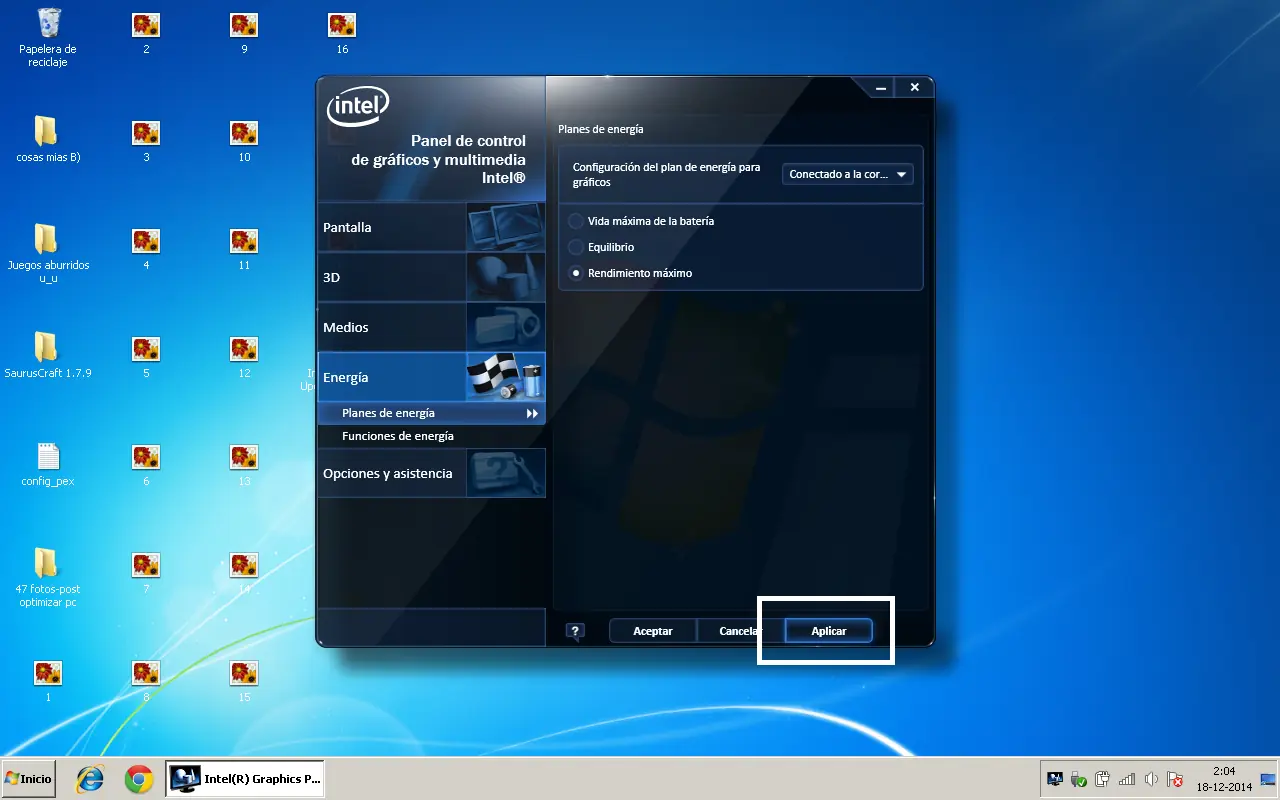Click Intel(R) Graphics taskbar button
This screenshot has width=1280, height=800.
[x=245, y=779]
